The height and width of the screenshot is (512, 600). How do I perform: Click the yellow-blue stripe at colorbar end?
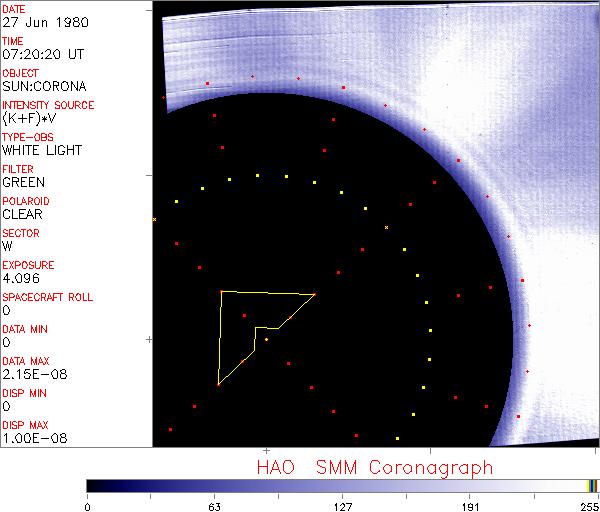click(592, 485)
